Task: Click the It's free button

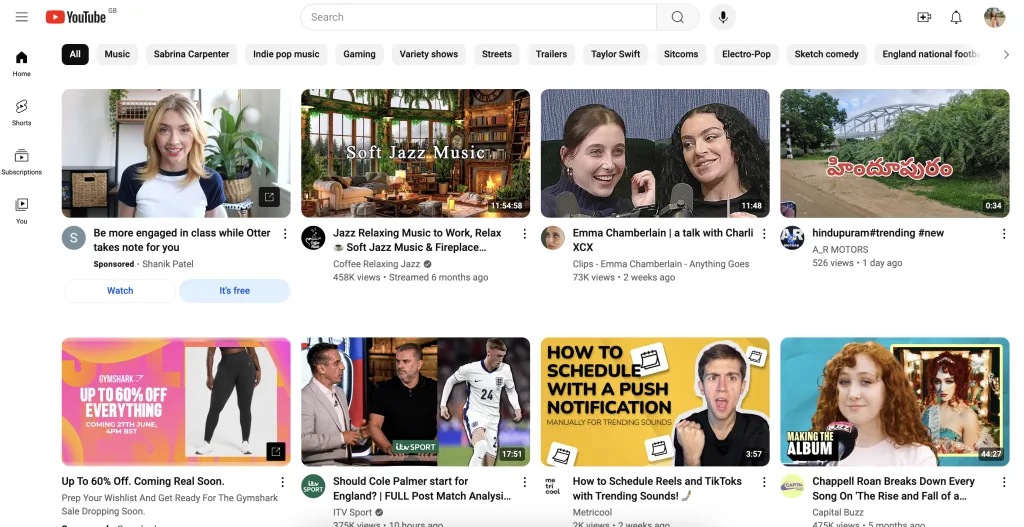Action: pyautogui.click(x=234, y=291)
